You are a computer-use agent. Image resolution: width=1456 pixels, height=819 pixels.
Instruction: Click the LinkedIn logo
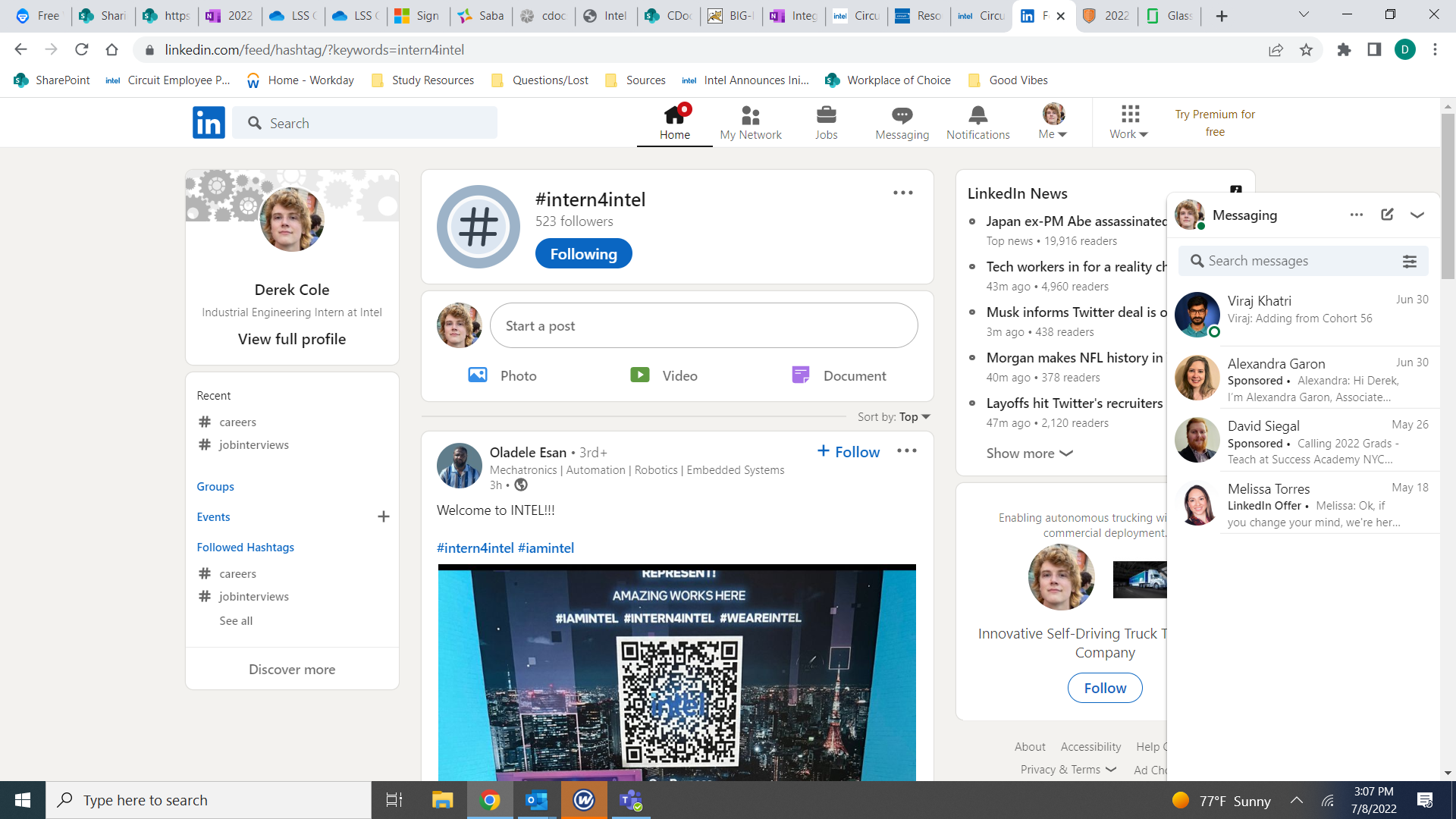(209, 122)
